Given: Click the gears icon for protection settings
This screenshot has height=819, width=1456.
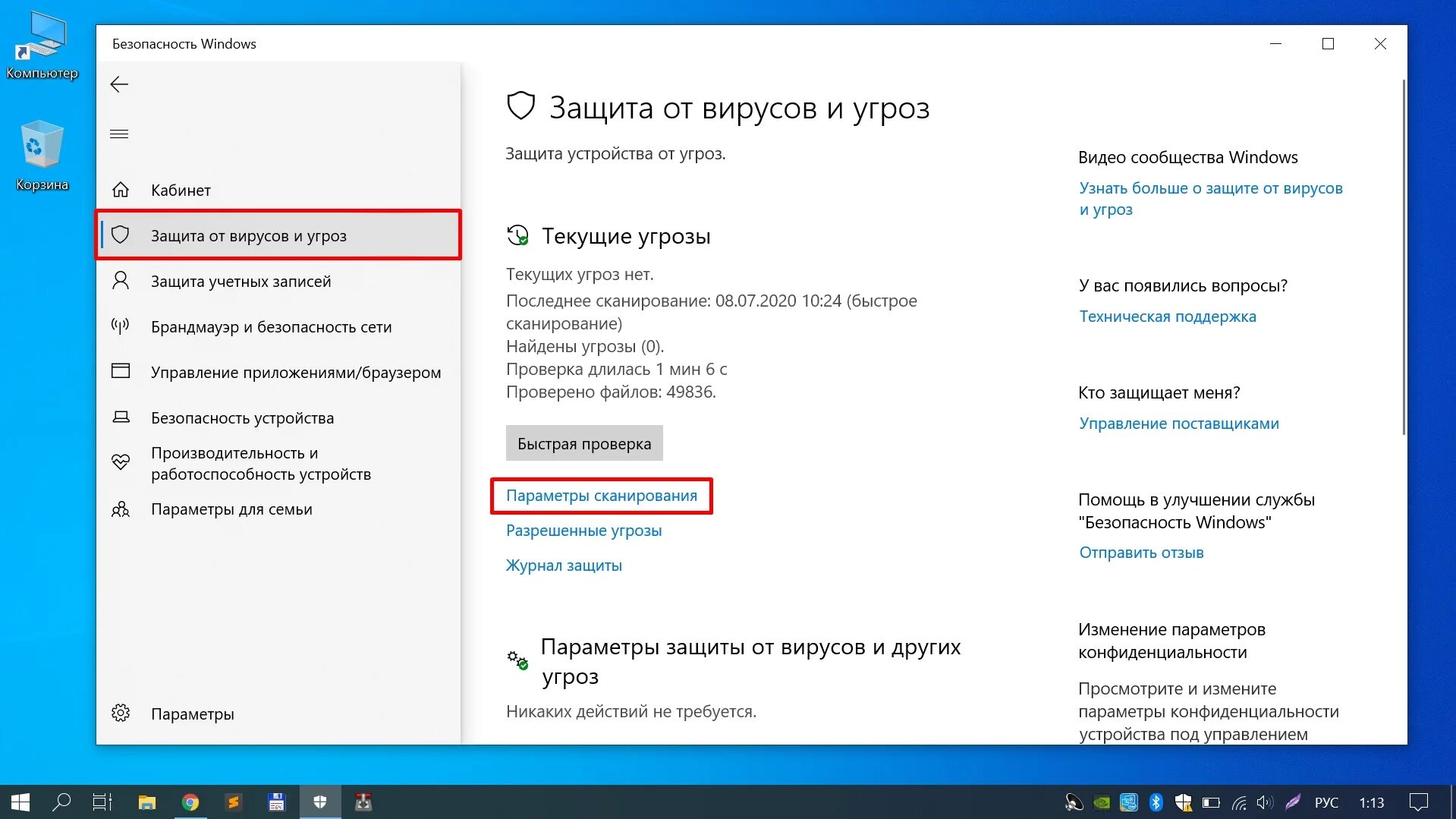Looking at the screenshot, I should click(517, 660).
